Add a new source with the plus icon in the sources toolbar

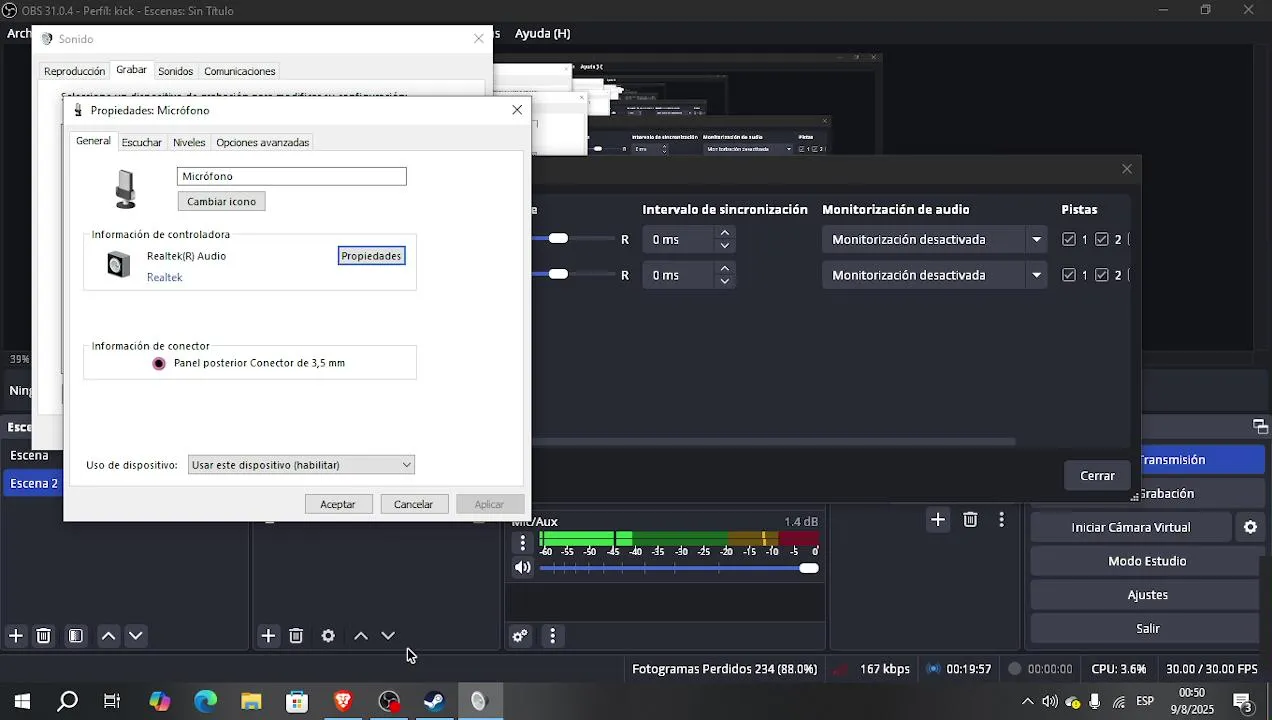click(x=268, y=636)
